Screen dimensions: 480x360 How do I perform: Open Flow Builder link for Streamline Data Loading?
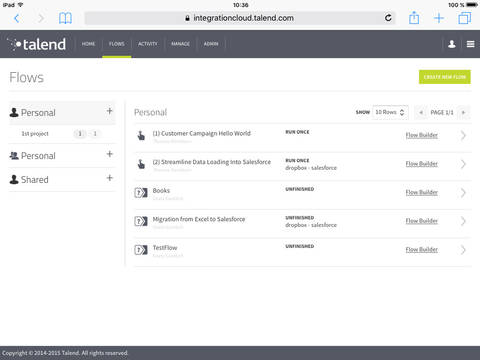pos(422,164)
